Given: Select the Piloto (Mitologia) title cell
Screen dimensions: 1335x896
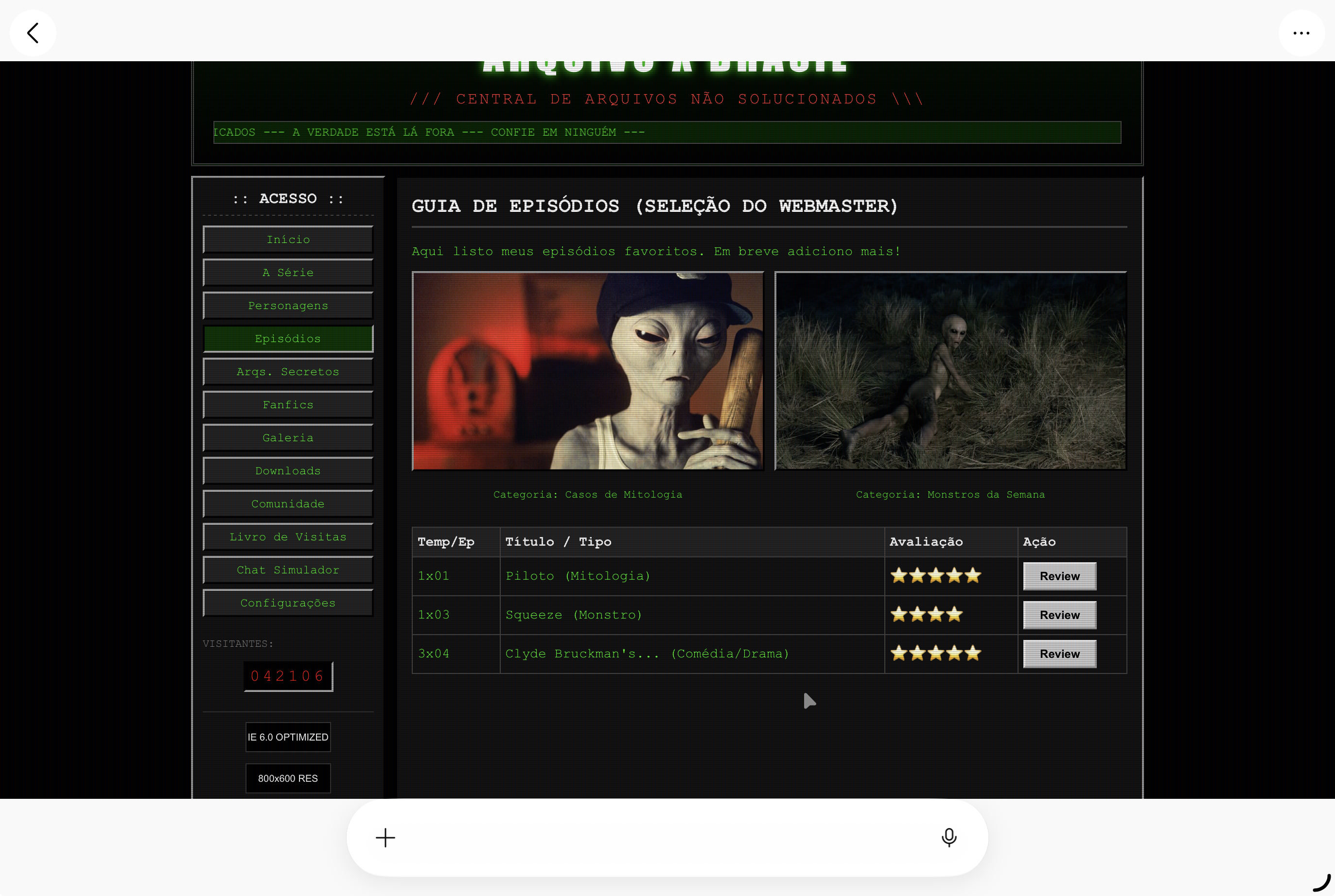Looking at the screenshot, I should pyautogui.click(x=692, y=576).
